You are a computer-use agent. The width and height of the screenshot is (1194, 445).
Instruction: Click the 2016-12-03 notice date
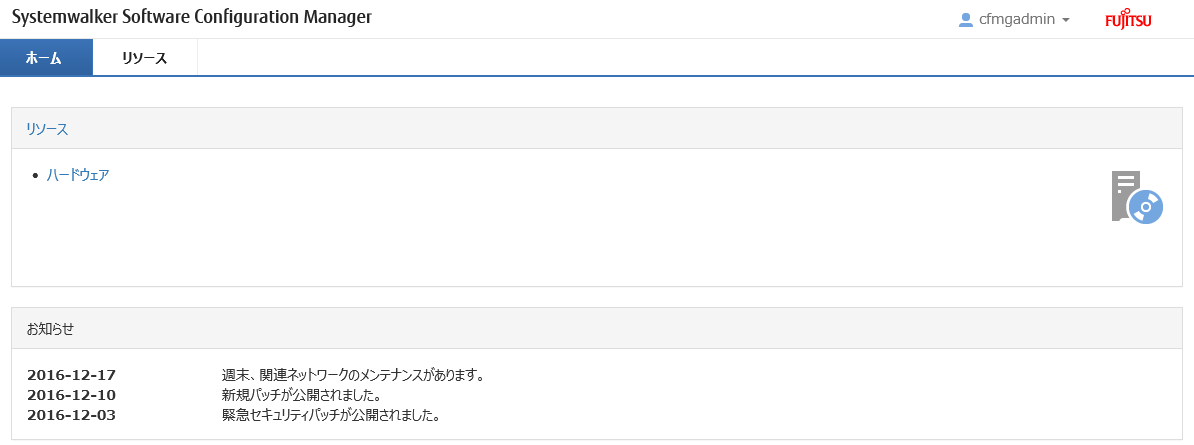(71, 416)
